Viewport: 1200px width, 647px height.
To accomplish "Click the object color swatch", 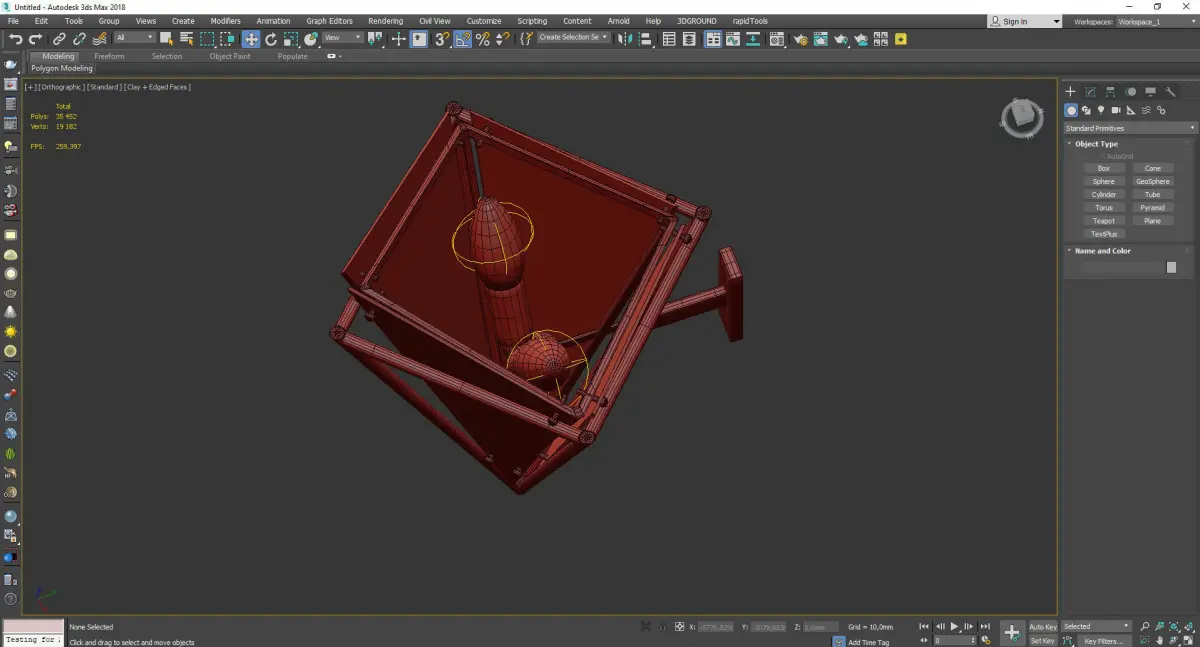I will (x=1172, y=268).
